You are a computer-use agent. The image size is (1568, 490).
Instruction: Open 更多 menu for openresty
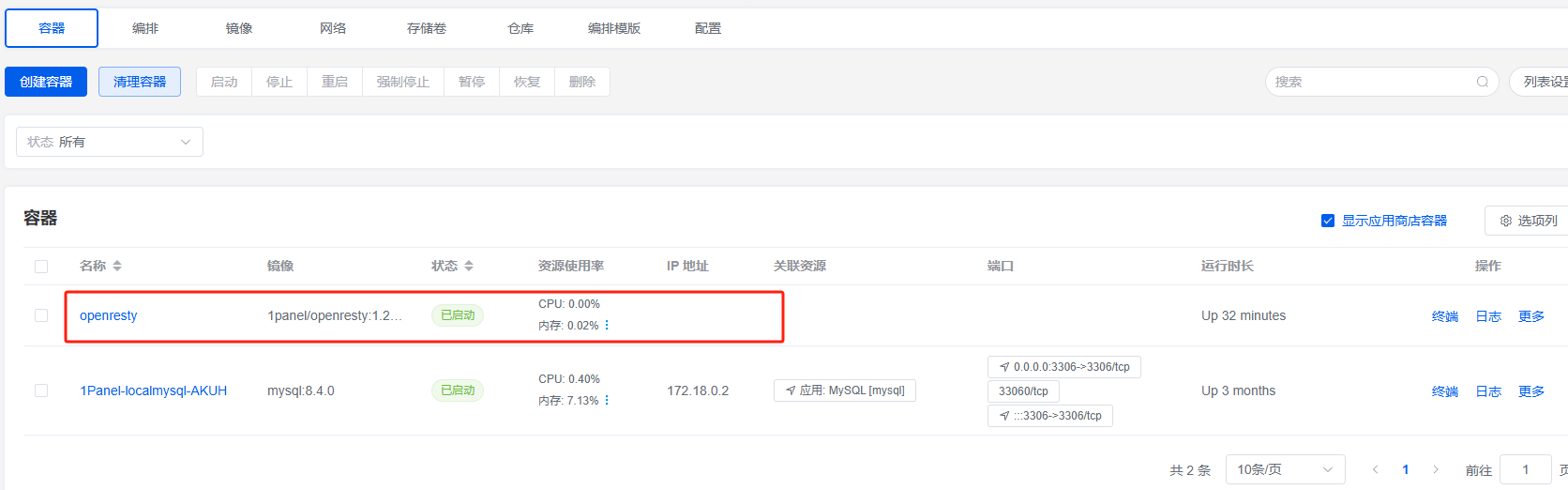[1531, 316]
